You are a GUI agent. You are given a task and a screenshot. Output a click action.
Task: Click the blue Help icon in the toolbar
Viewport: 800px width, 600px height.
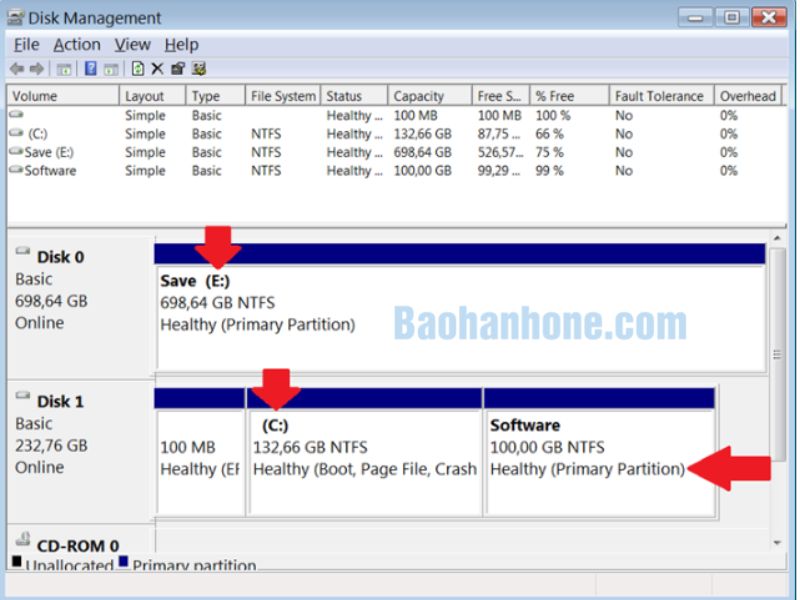click(90, 69)
